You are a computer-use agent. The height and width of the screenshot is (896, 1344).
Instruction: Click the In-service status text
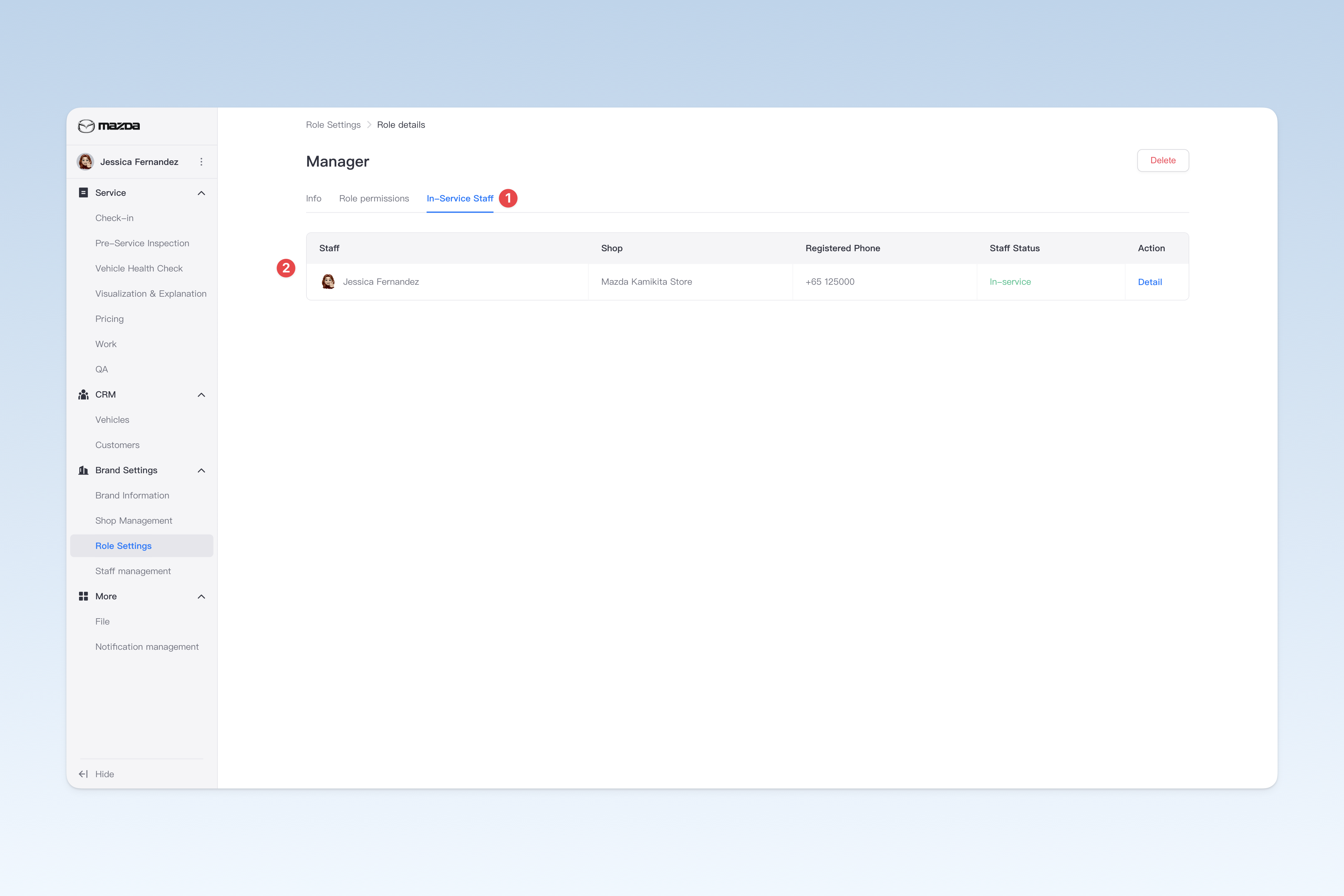tap(1010, 282)
